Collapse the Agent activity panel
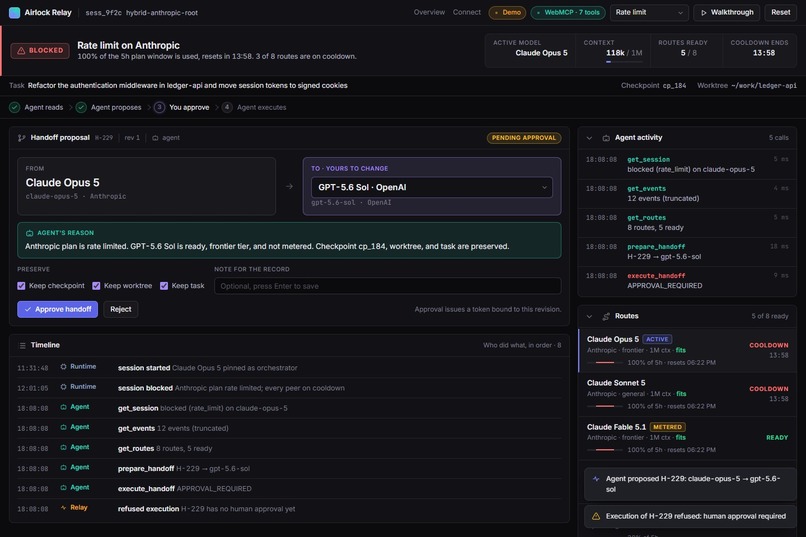 [590, 138]
